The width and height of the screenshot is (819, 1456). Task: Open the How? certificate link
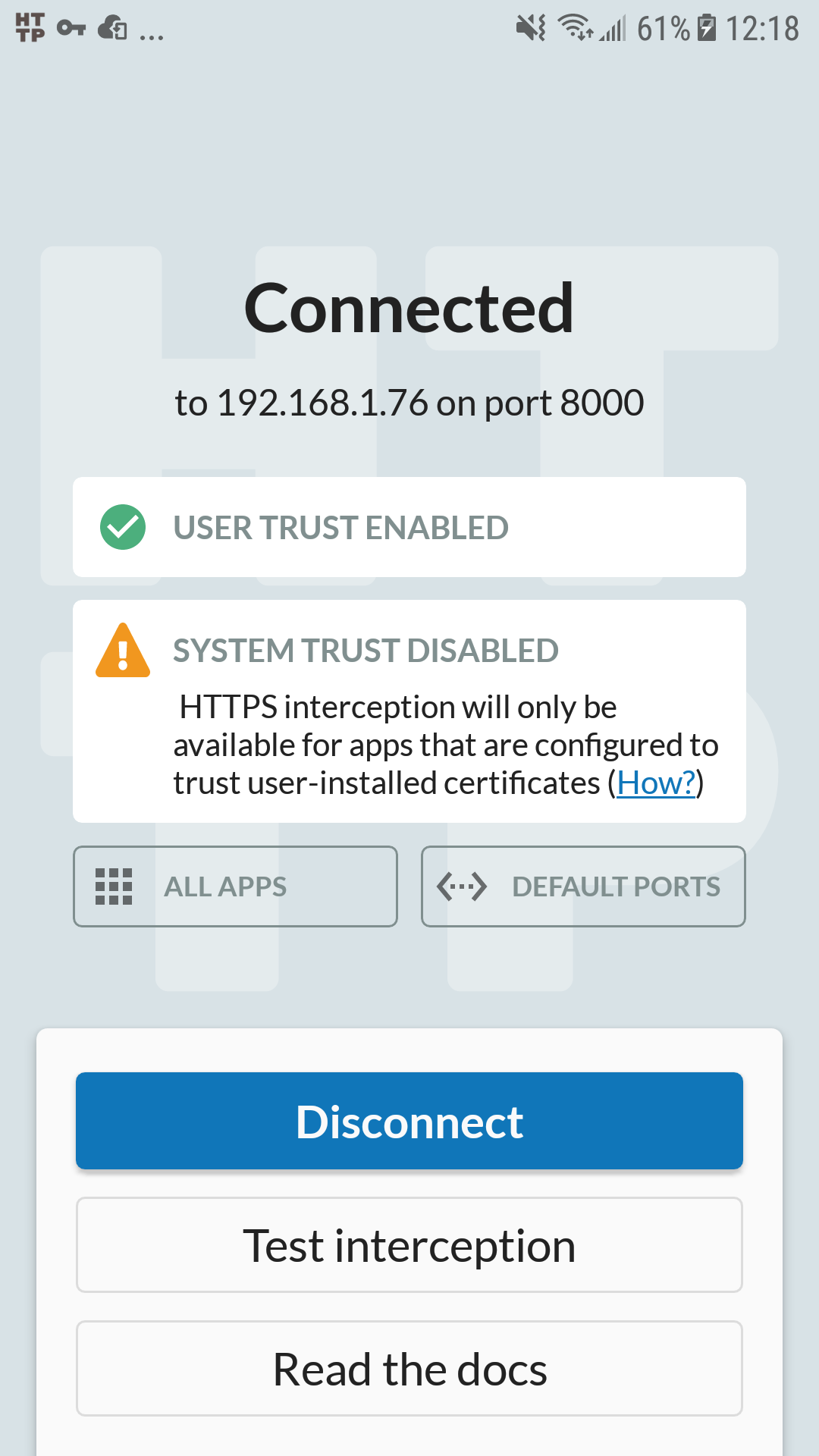[654, 783]
